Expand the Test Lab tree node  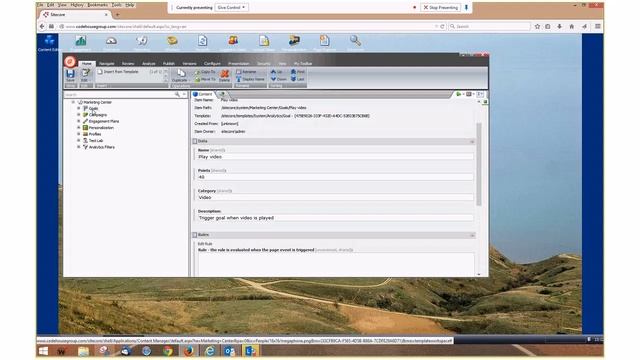(x=79, y=140)
